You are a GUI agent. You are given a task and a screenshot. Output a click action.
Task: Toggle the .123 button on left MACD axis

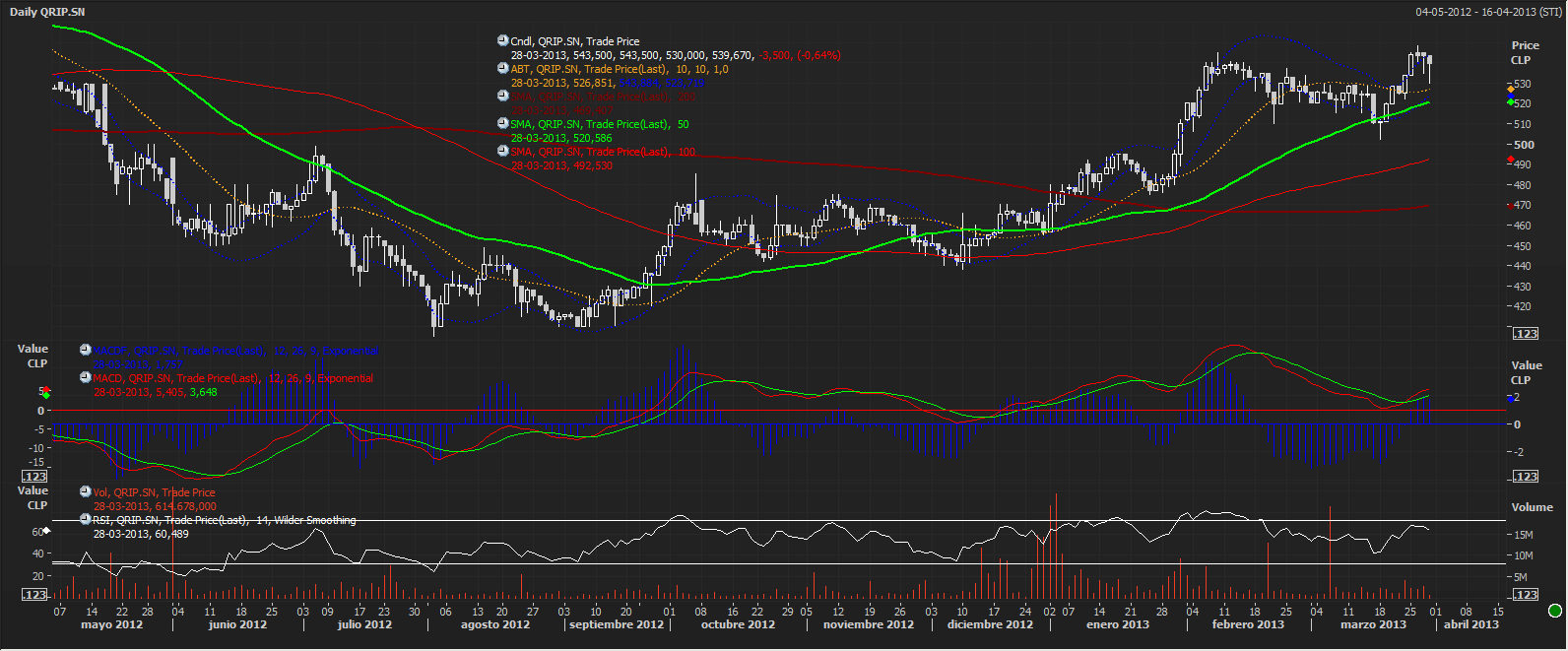click(x=34, y=477)
